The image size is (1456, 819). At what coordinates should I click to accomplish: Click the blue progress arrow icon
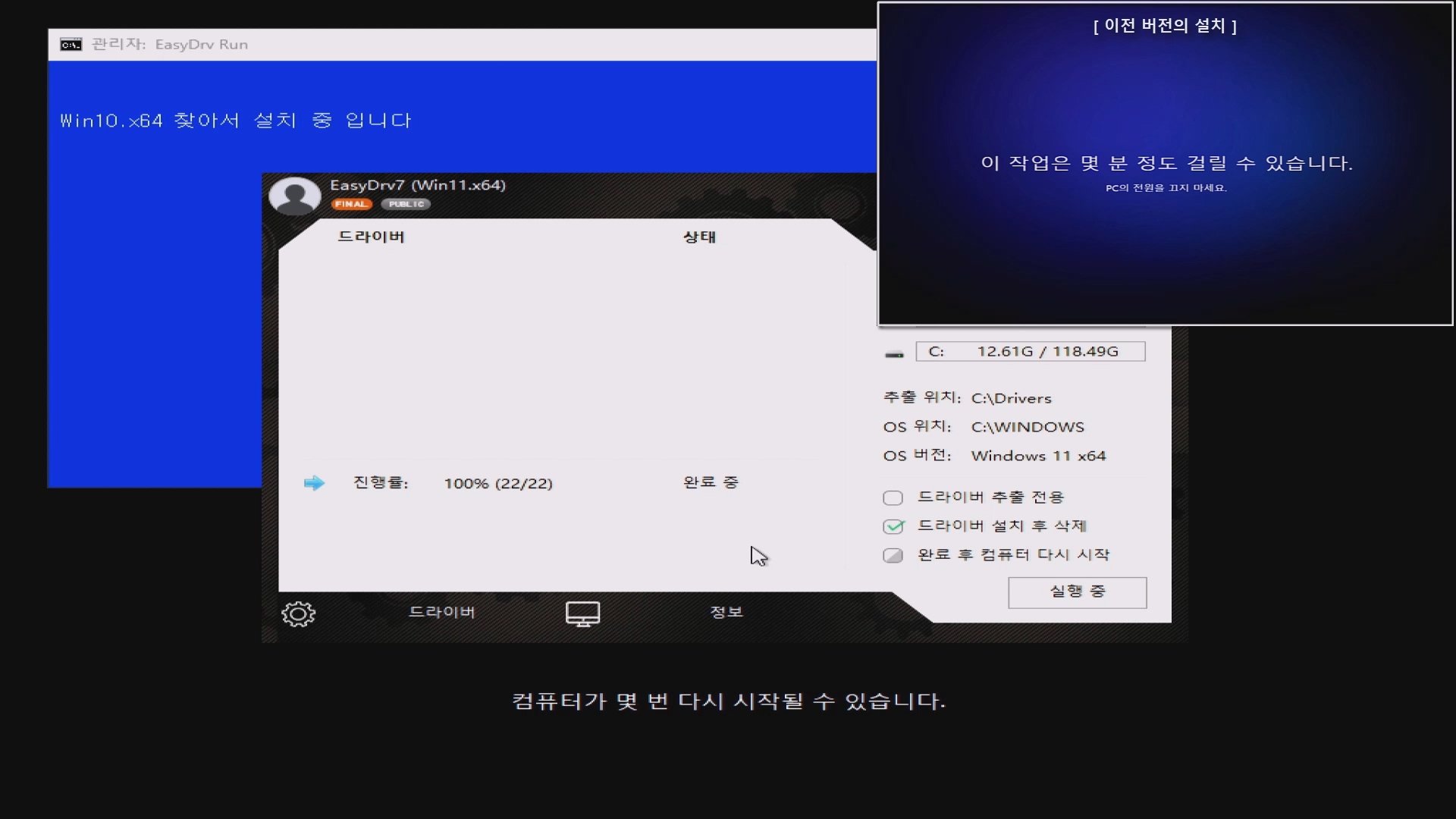click(314, 483)
